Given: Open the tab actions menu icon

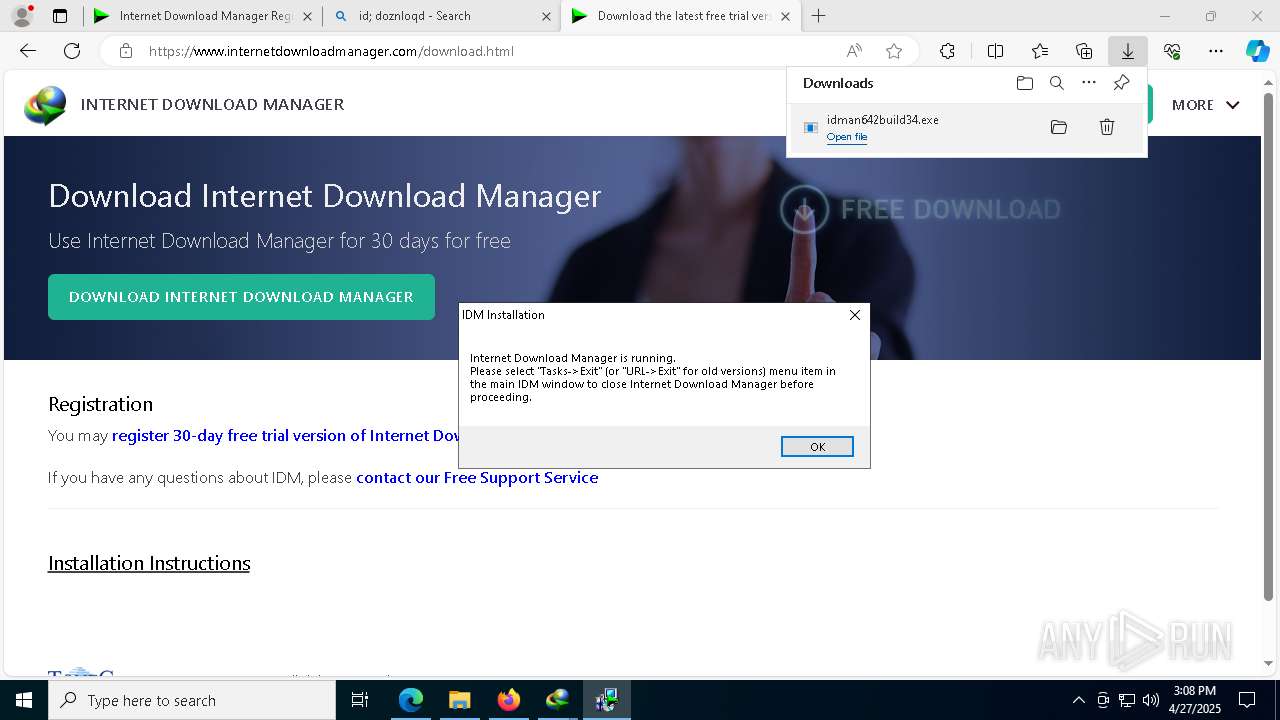Looking at the screenshot, I should [x=60, y=16].
